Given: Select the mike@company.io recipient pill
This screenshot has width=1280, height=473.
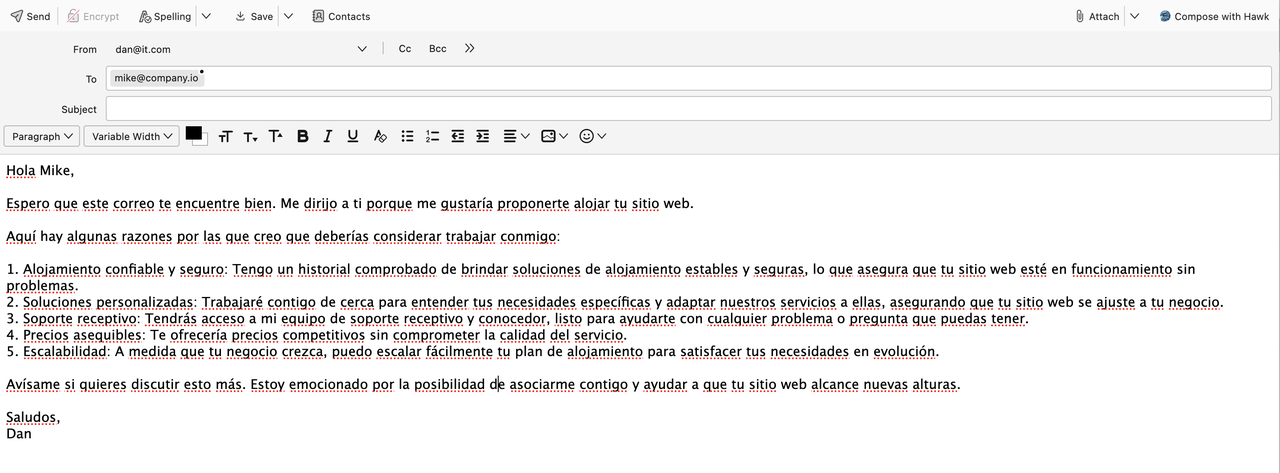Looking at the screenshot, I should coord(156,78).
